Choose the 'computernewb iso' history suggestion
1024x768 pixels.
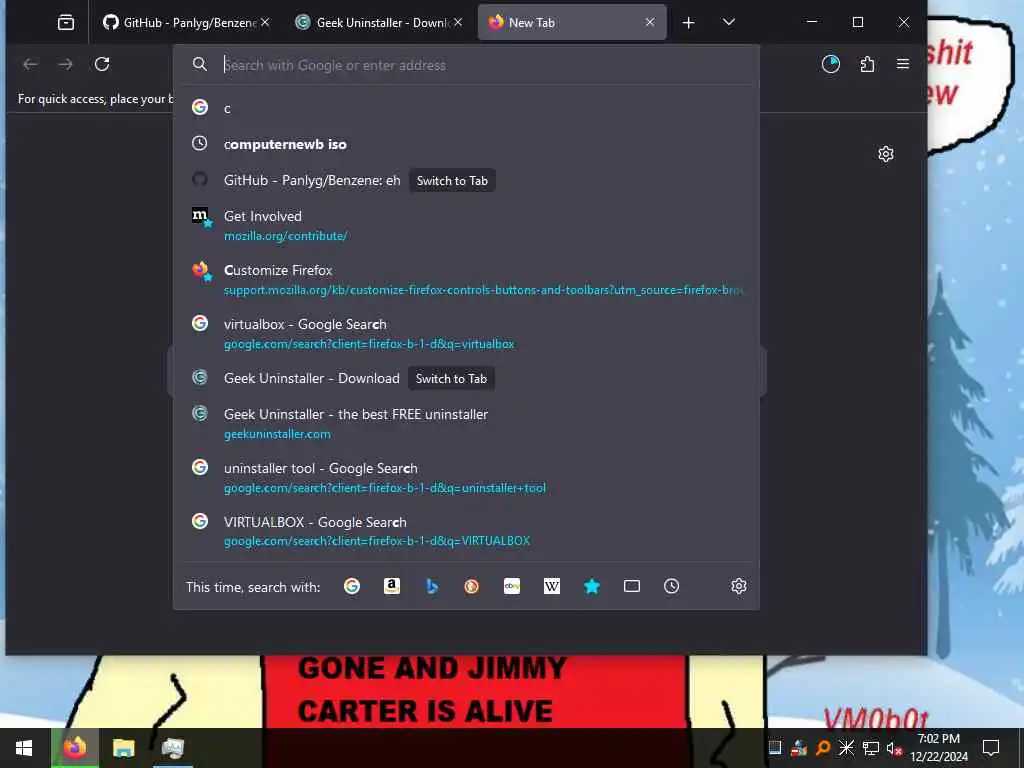[x=466, y=144]
